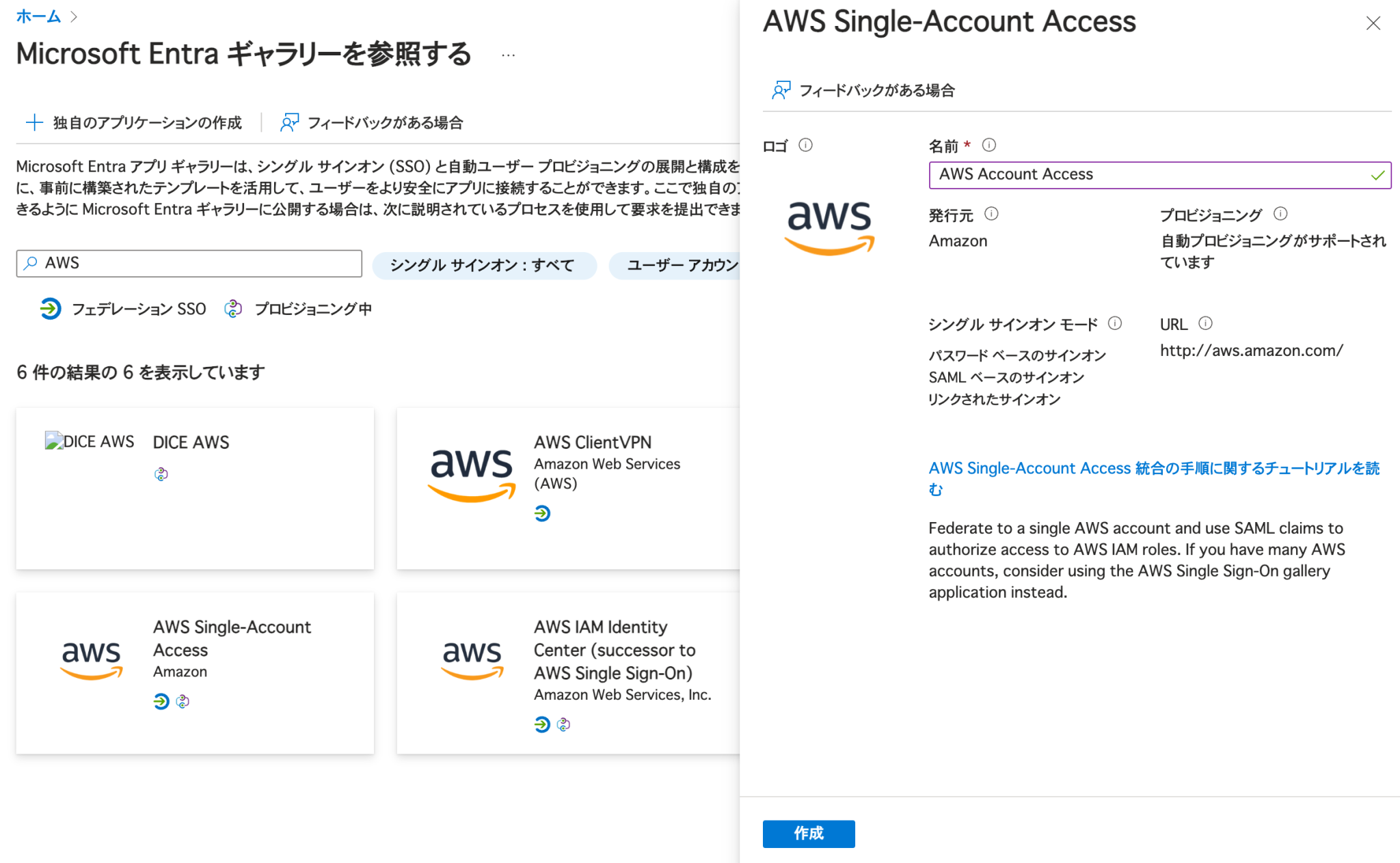Click the 作成 button
The height and width of the screenshot is (863, 1400).
(x=809, y=834)
